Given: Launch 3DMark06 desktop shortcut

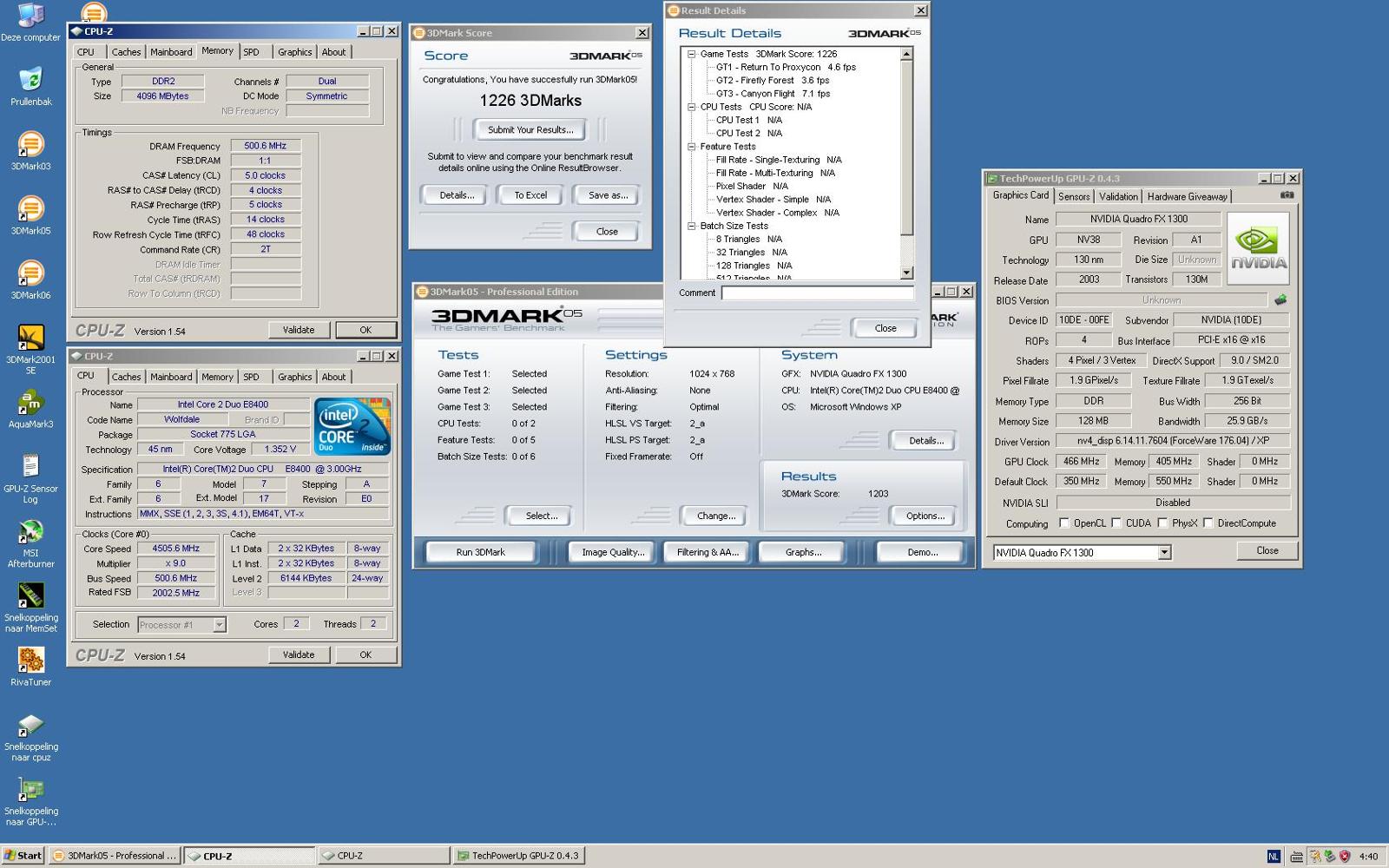Looking at the screenshot, I should (31, 279).
